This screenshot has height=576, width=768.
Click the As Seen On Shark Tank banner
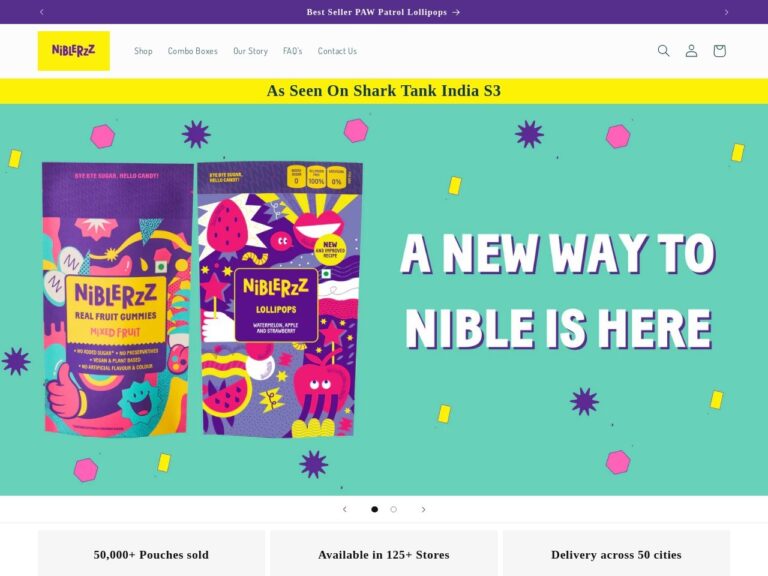point(384,91)
